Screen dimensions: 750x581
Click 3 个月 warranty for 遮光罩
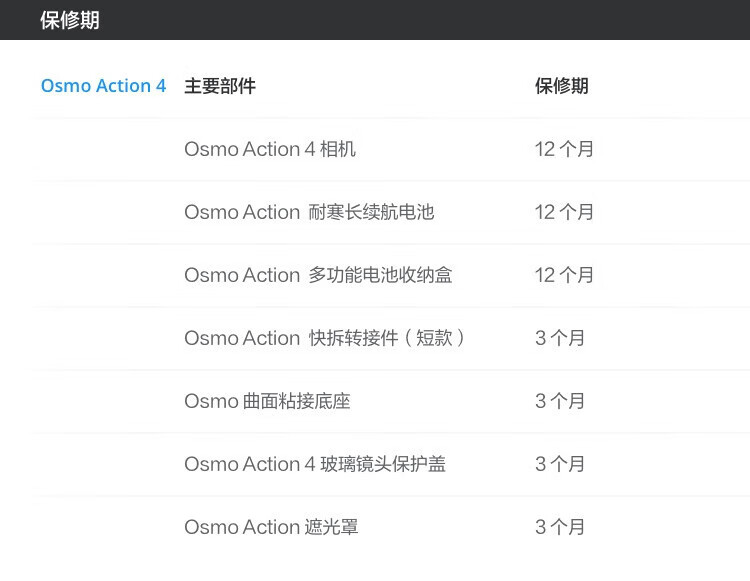(560, 527)
